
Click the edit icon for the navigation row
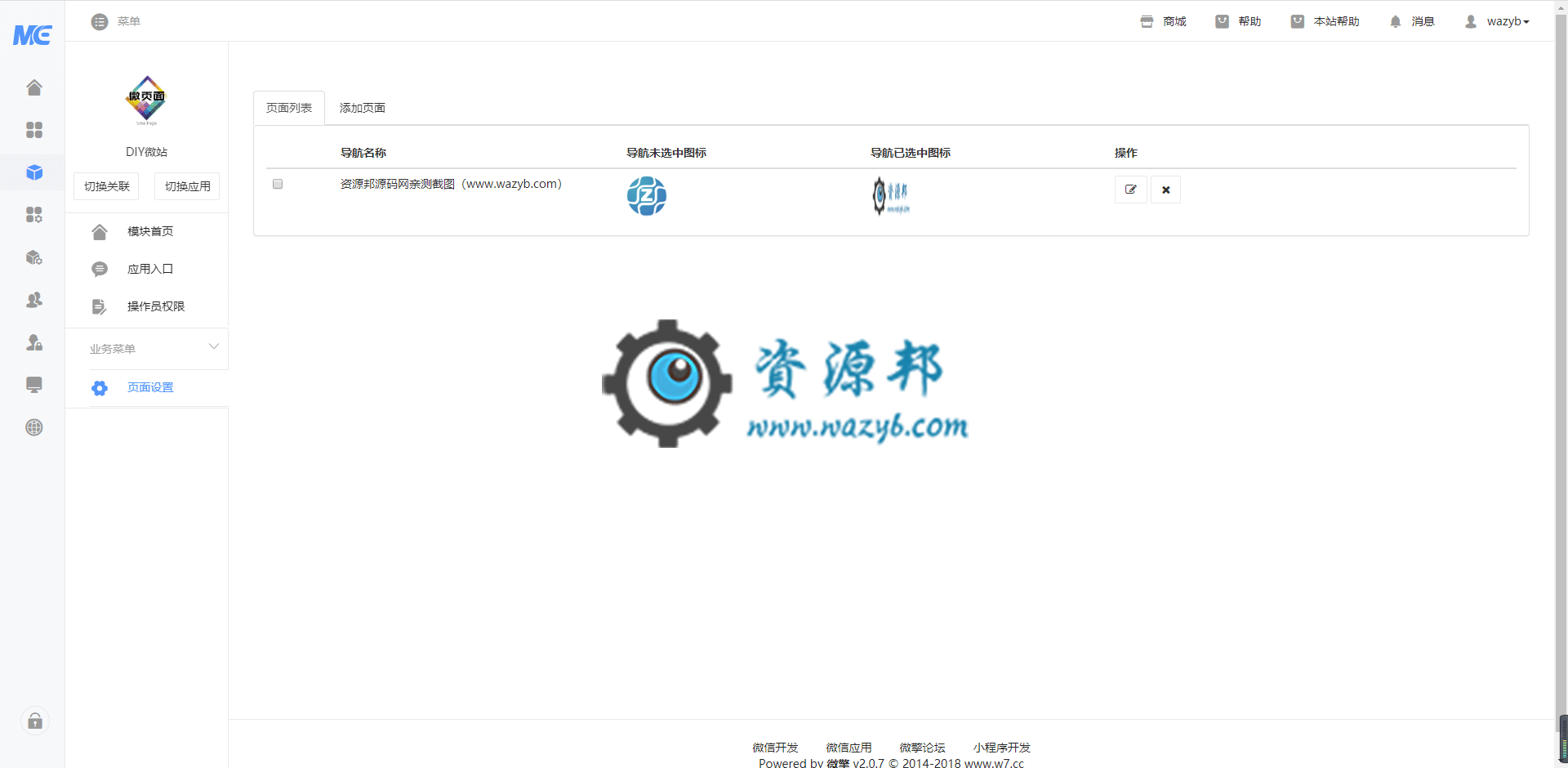[1130, 190]
